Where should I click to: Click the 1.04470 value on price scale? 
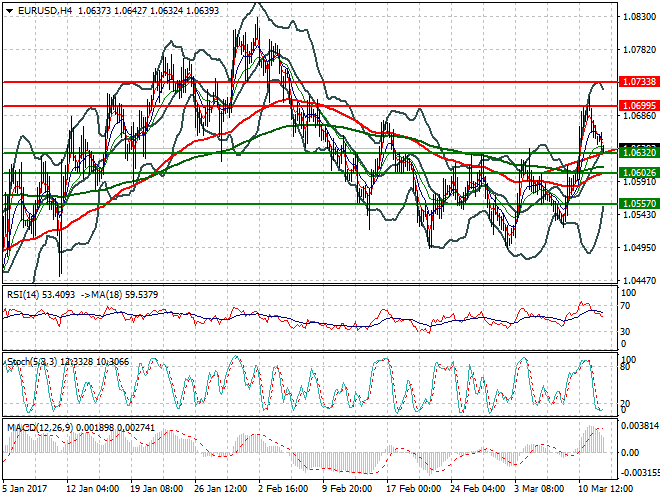(x=639, y=280)
